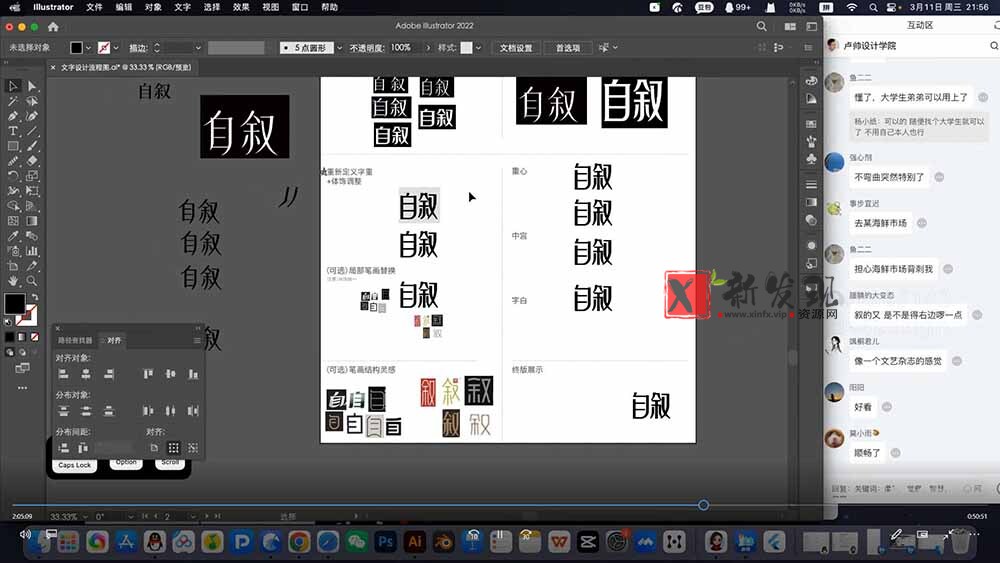Click vertical align bottom in Align panel

(193, 374)
